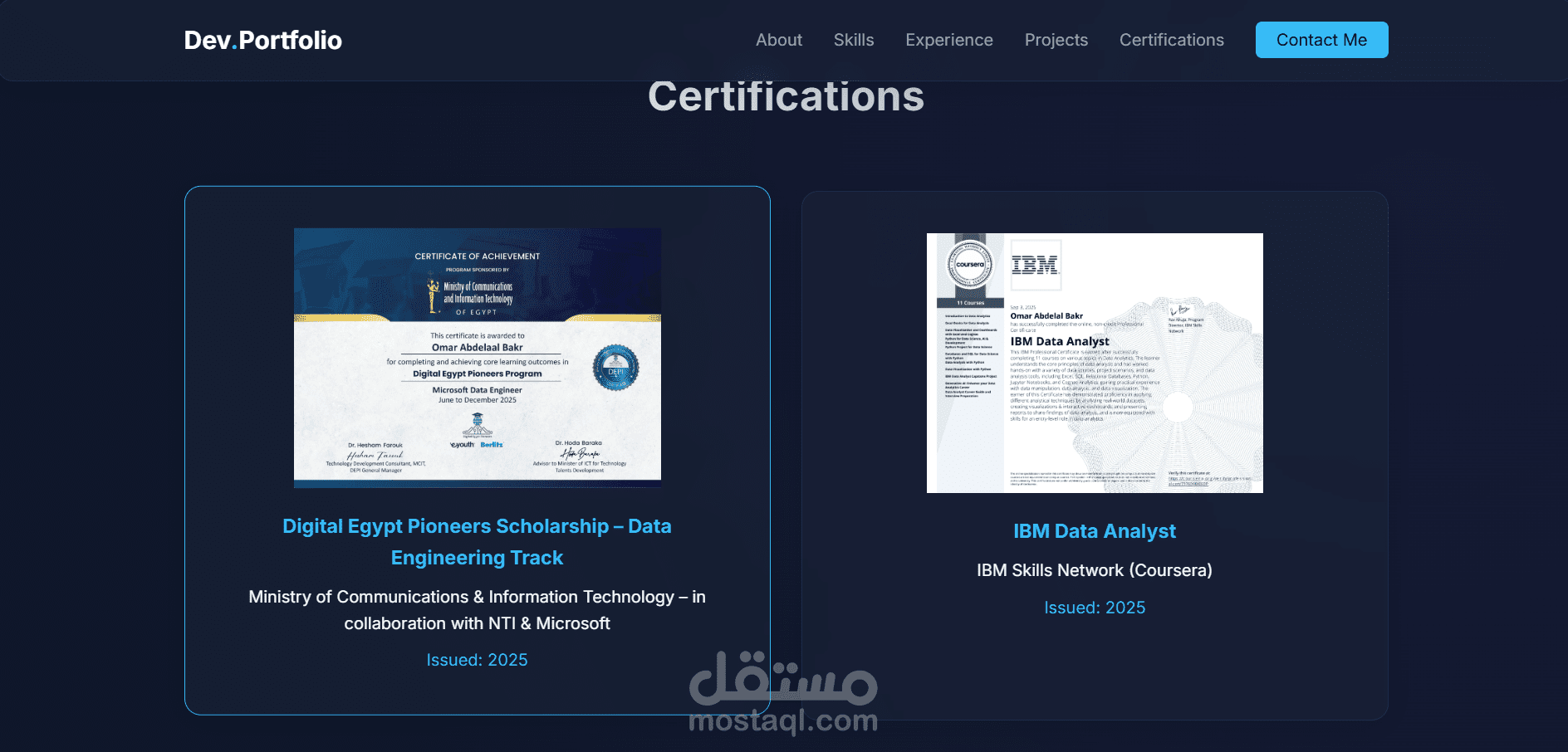The width and height of the screenshot is (1568, 752).
Task: Click Issued: 2025 under Digital Egypt card
Action: pyautogui.click(x=477, y=660)
